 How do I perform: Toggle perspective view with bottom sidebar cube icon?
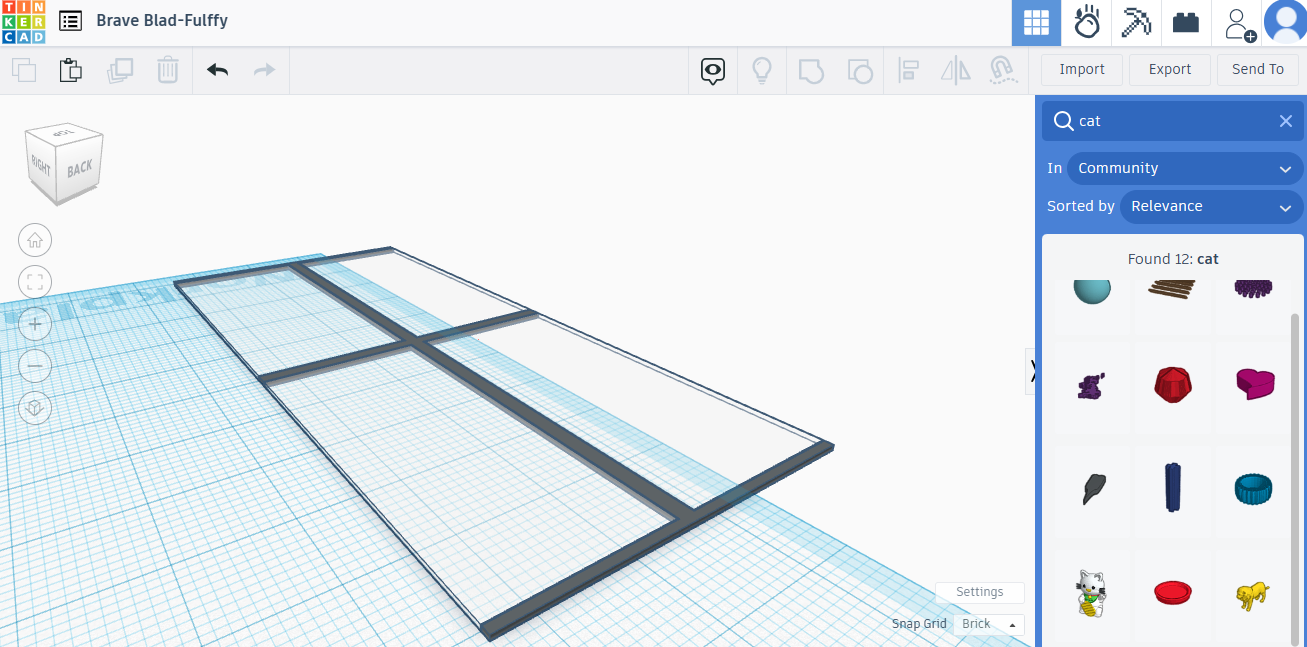[x=35, y=408]
